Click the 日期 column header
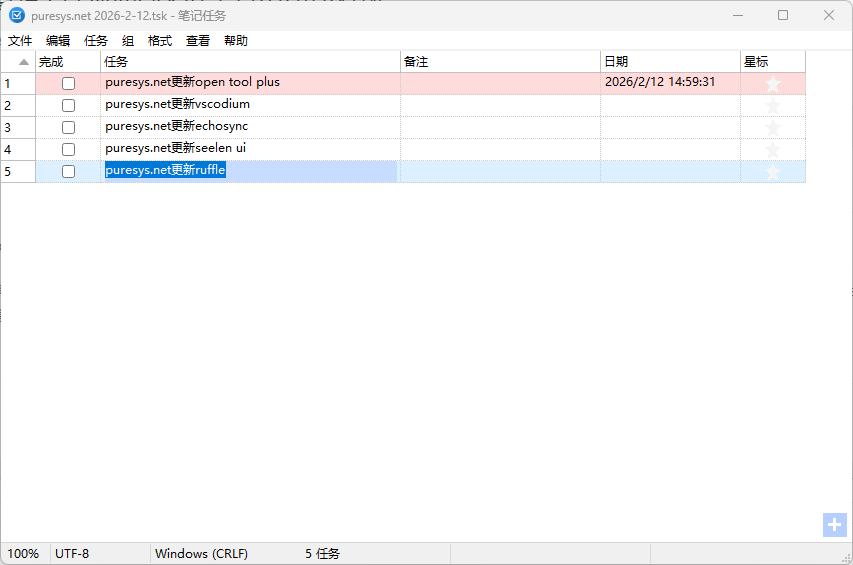The height and width of the screenshot is (565, 853). pyautogui.click(x=670, y=62)
